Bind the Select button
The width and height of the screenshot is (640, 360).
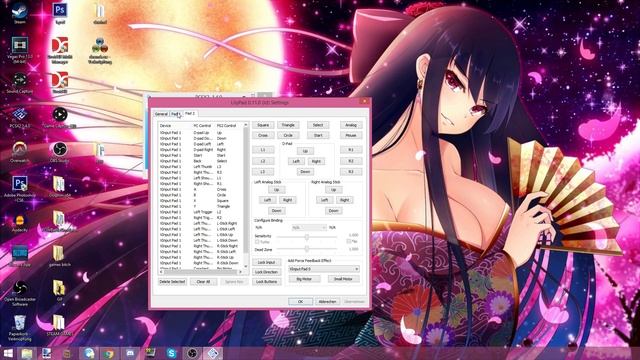318,125
